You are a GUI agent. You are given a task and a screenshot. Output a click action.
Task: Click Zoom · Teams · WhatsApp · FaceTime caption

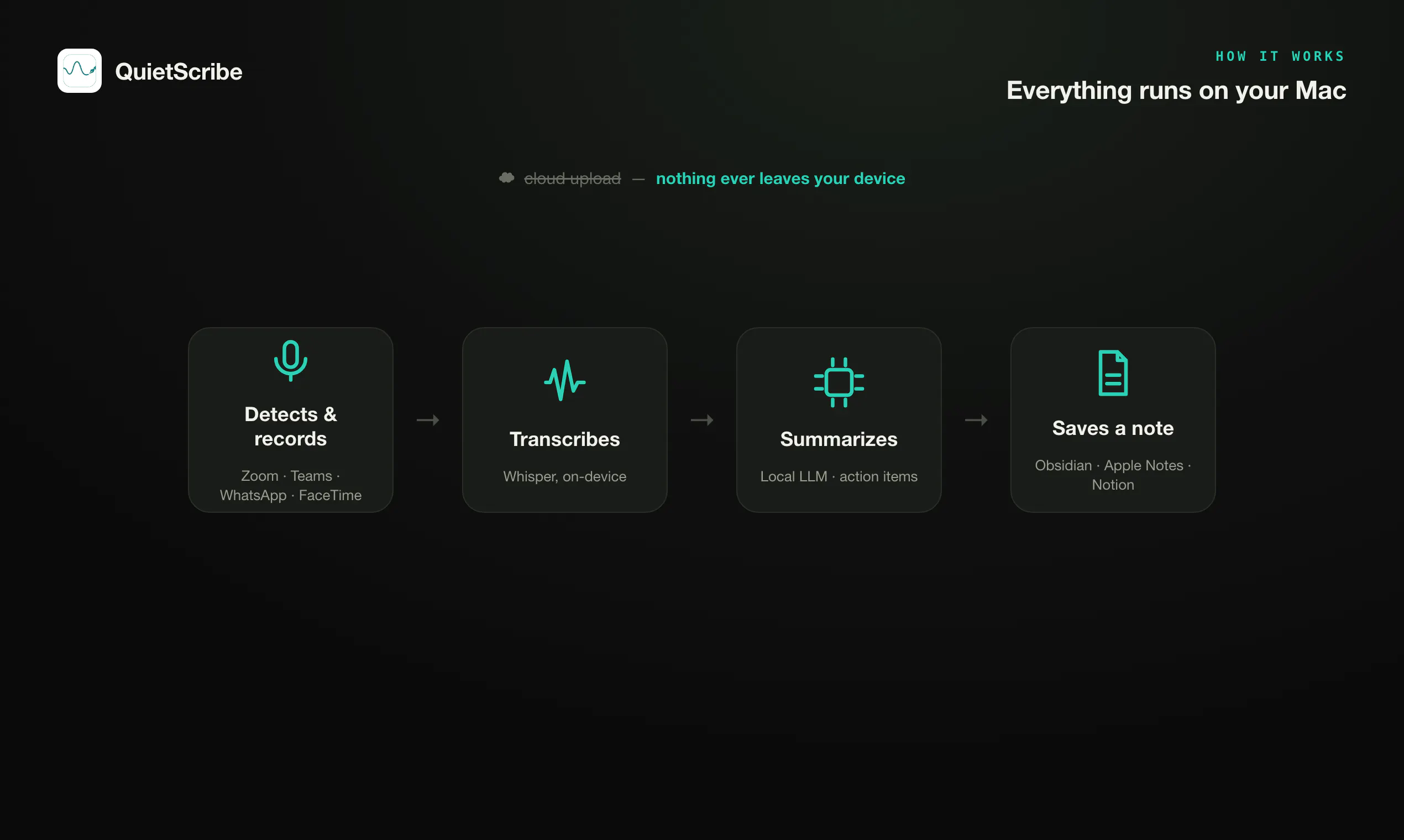click(290, 485)
